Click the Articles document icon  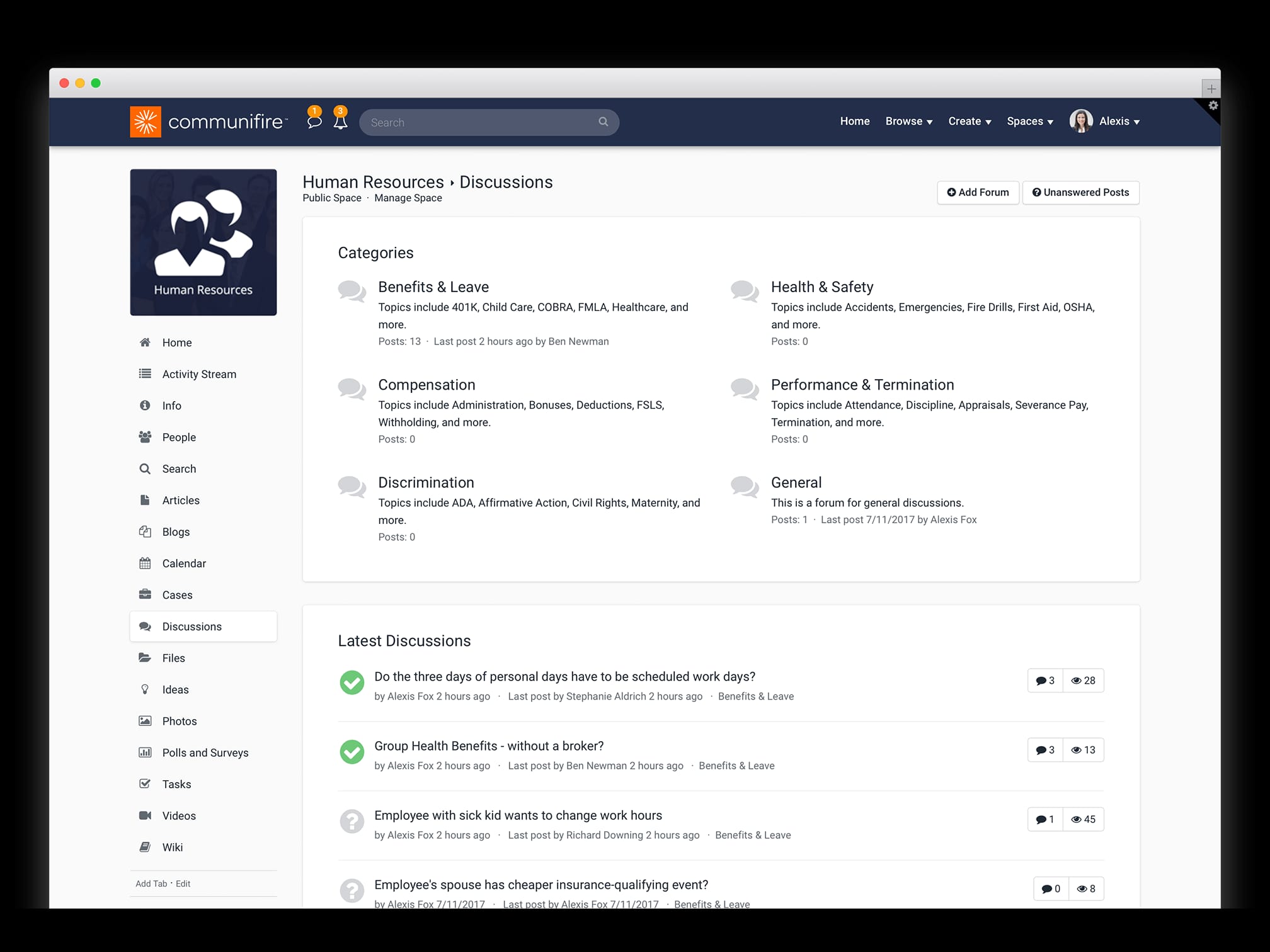pos(145,500)
